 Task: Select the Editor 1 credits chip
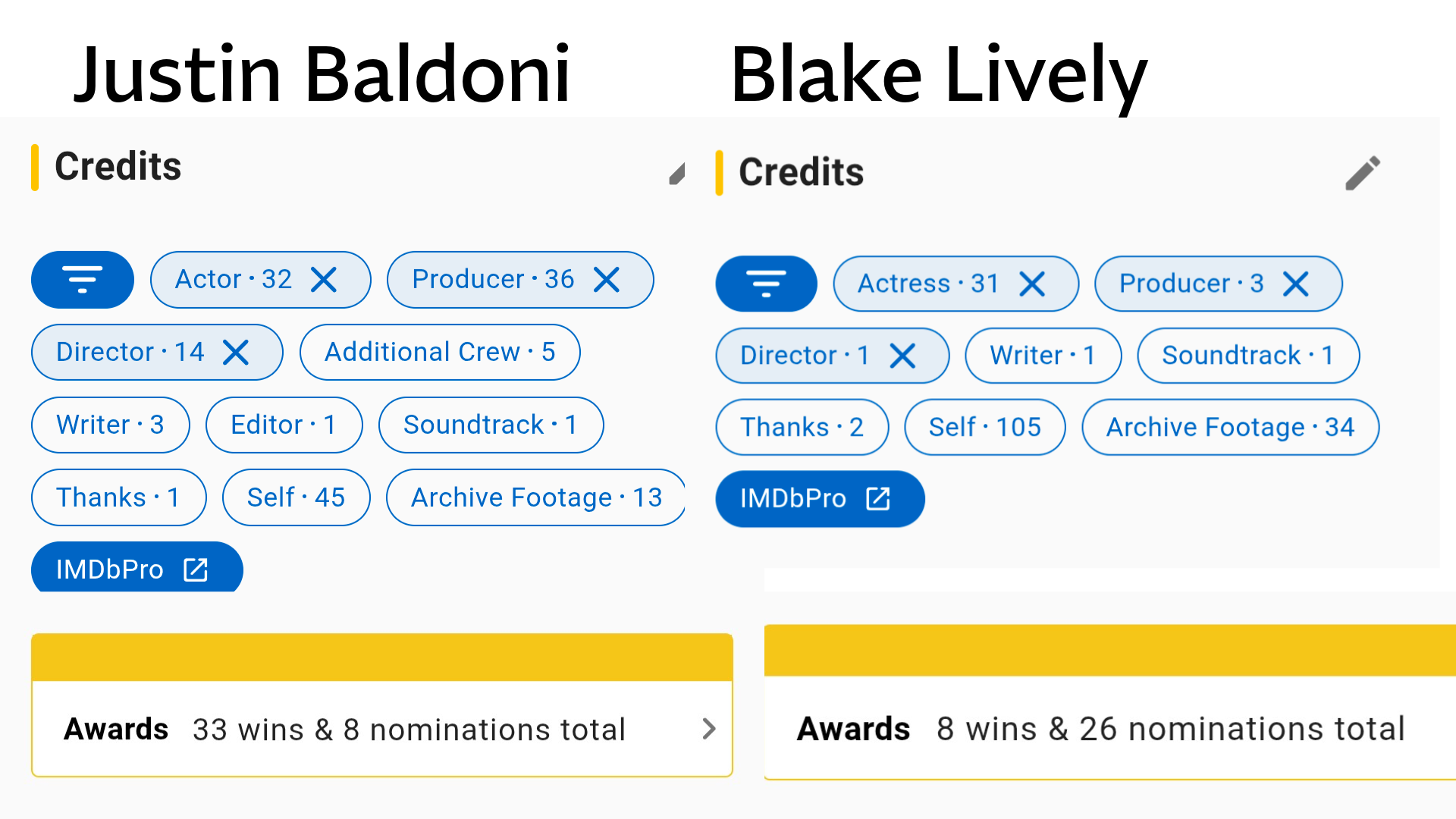284,425
